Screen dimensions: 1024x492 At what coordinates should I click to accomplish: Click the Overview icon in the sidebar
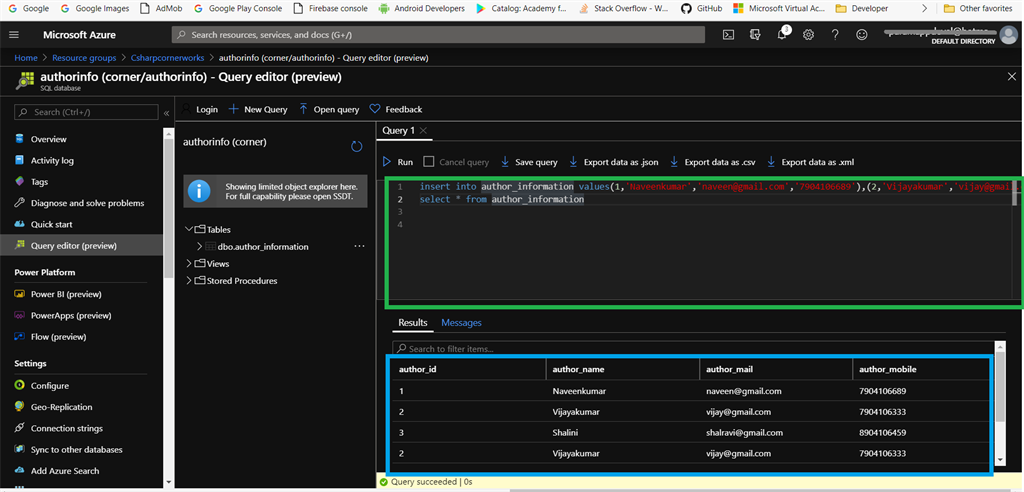(x=20, y=139)
